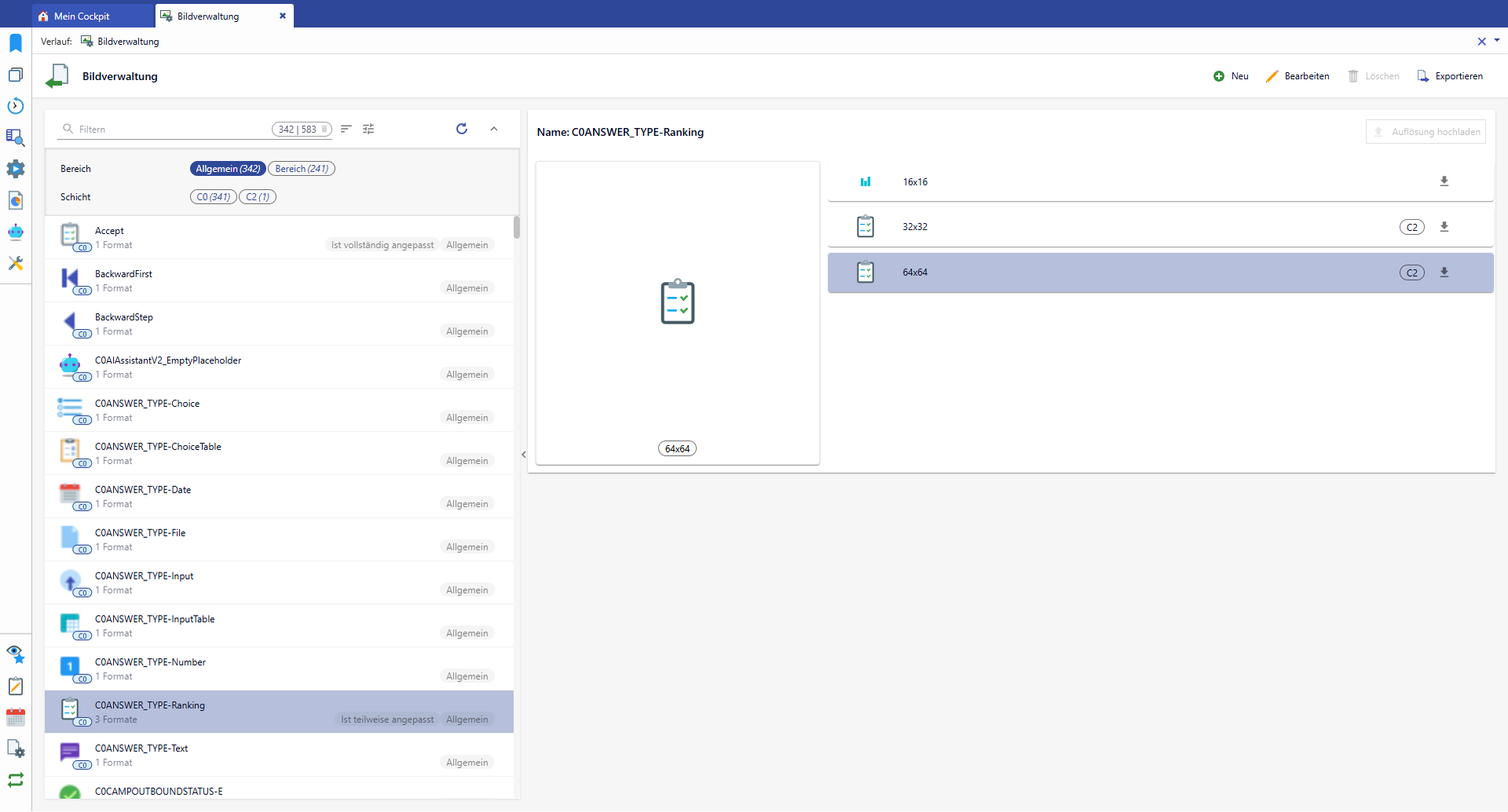Open the puzzle gear sidebar icon
The width and height of the screenshot is (1508, 812).
[16, 169]
